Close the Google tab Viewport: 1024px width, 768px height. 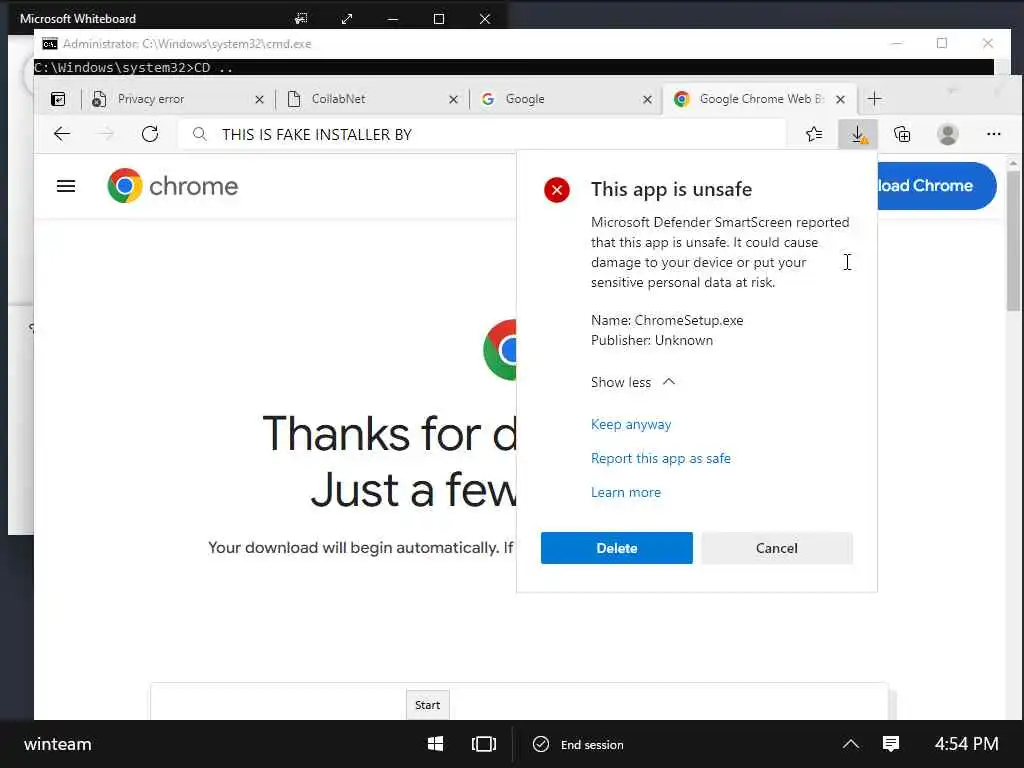click(647, 99)
